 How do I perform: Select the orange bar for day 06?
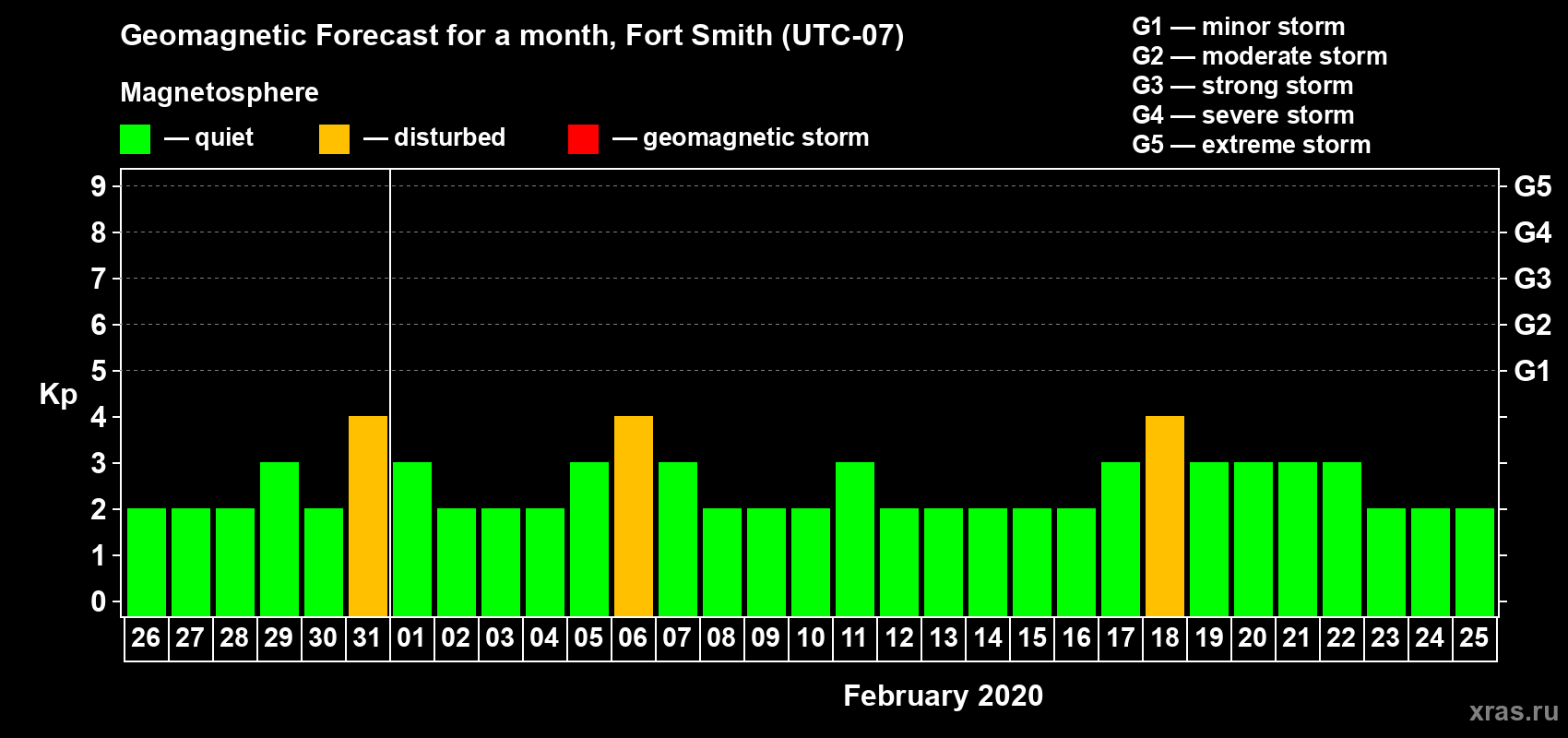point(634,517)
